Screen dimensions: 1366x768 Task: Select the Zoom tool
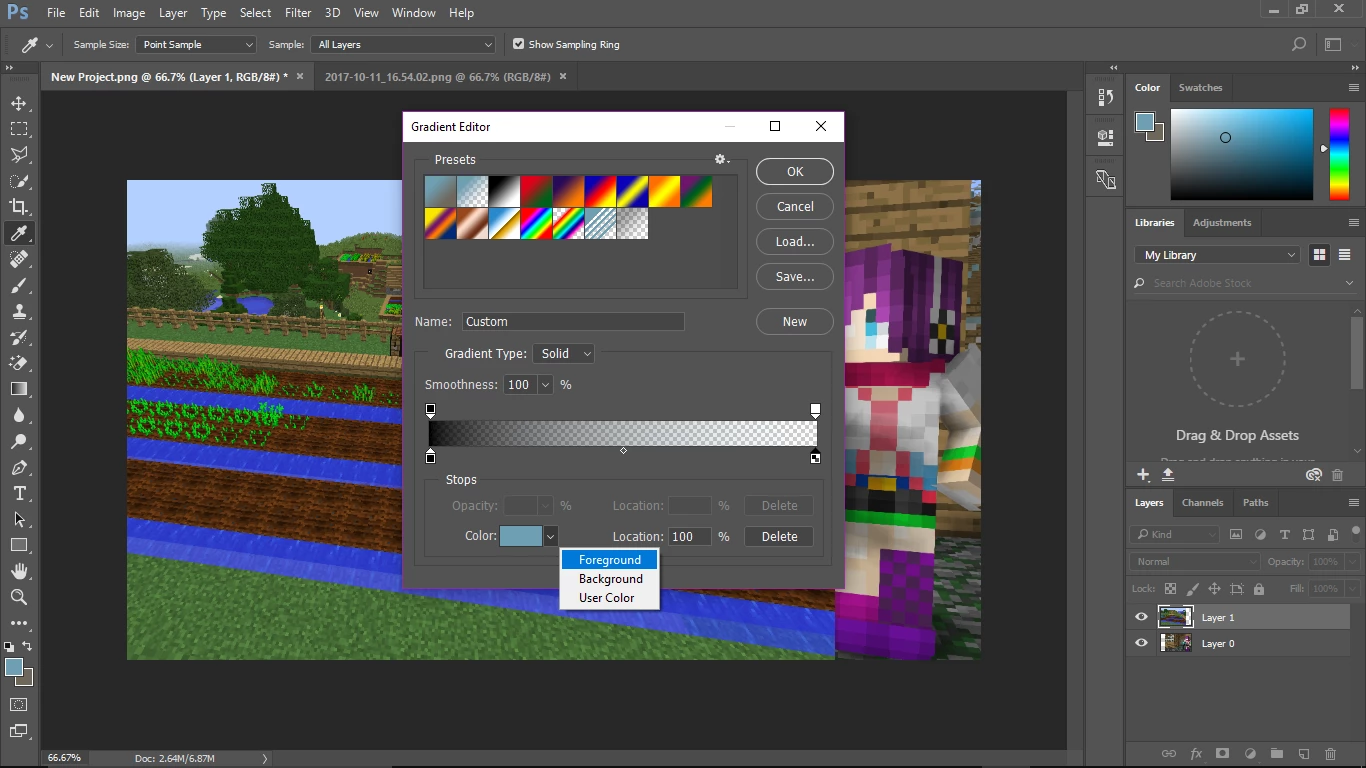point(19,597)
